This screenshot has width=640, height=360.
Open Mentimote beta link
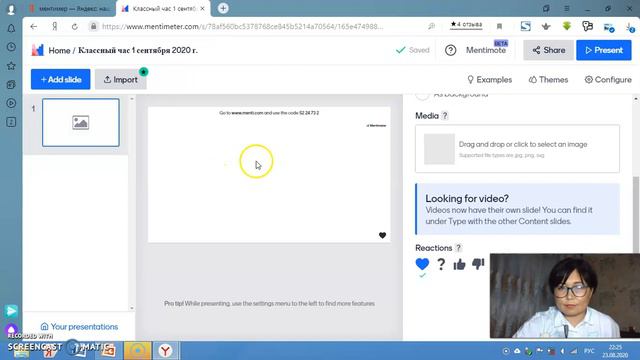tap(486, 50)
